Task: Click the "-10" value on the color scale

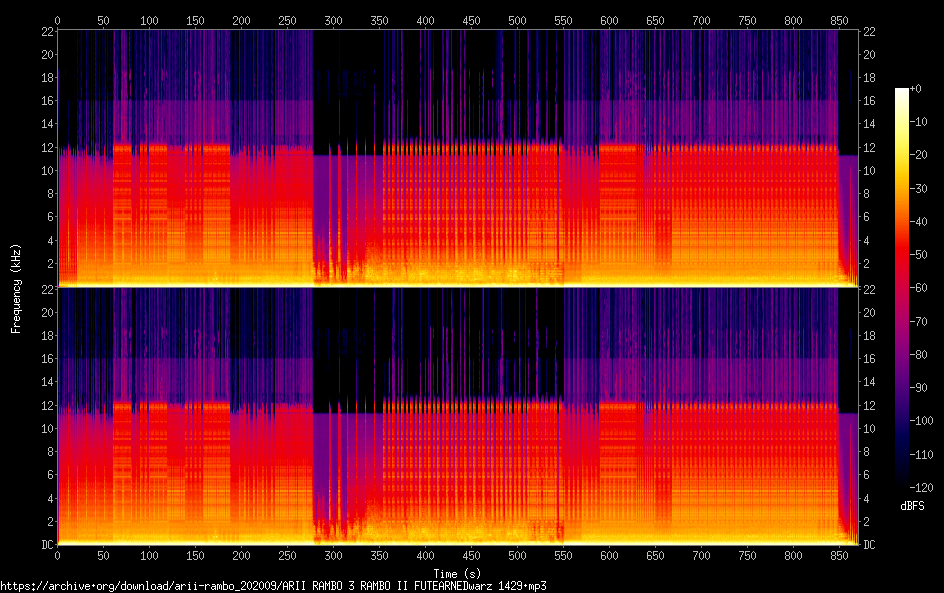Action: [x=919, y=122]
